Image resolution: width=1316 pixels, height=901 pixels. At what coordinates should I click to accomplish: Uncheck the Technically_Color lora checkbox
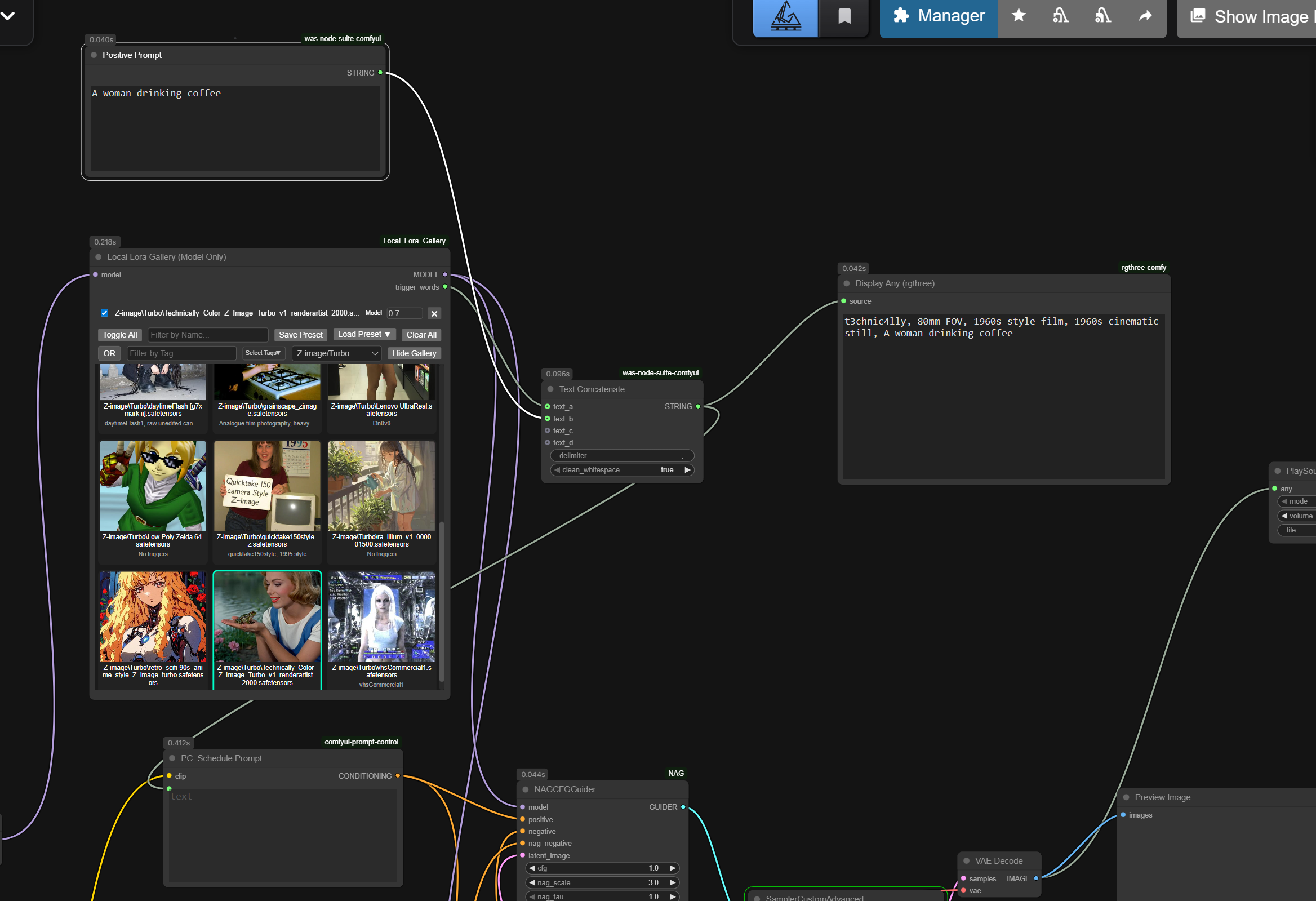coord(105,313)
